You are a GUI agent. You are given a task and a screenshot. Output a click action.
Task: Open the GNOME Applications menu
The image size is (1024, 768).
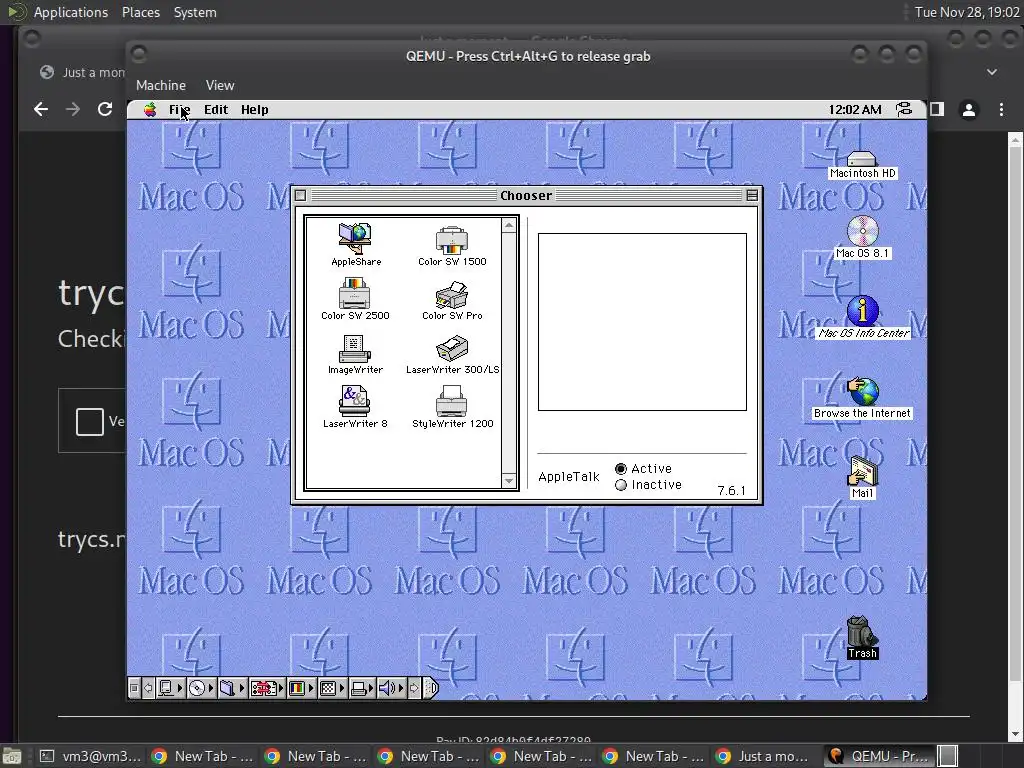pos(71,12)
